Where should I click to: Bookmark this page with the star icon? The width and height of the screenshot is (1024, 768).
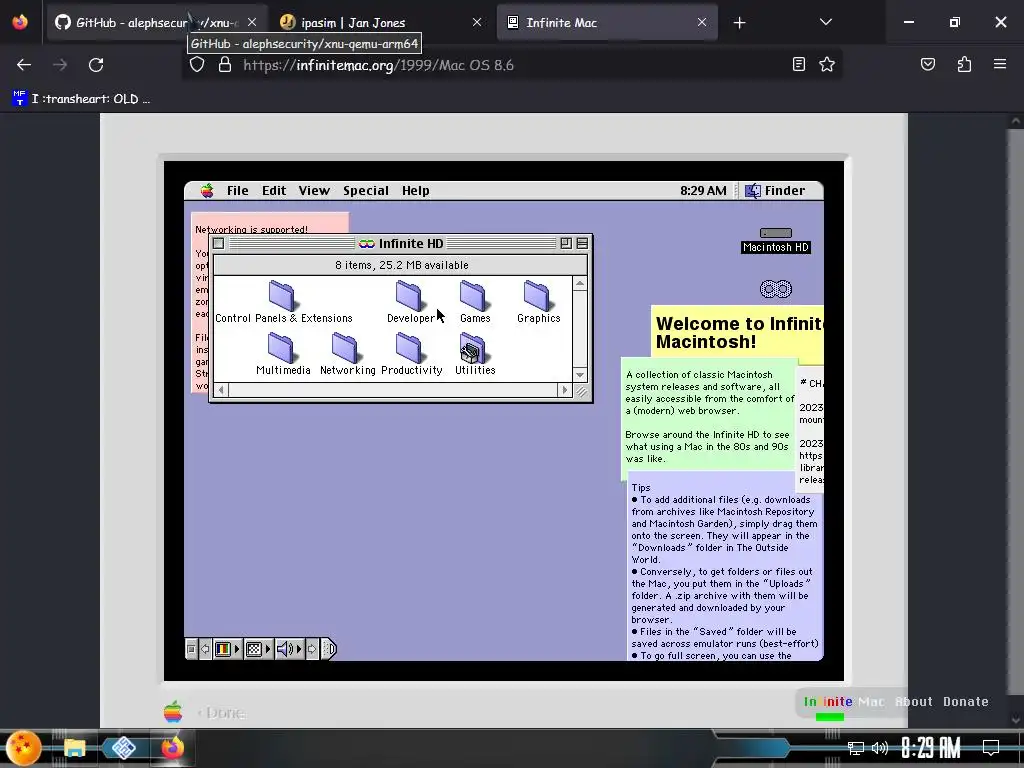point(827,64)
